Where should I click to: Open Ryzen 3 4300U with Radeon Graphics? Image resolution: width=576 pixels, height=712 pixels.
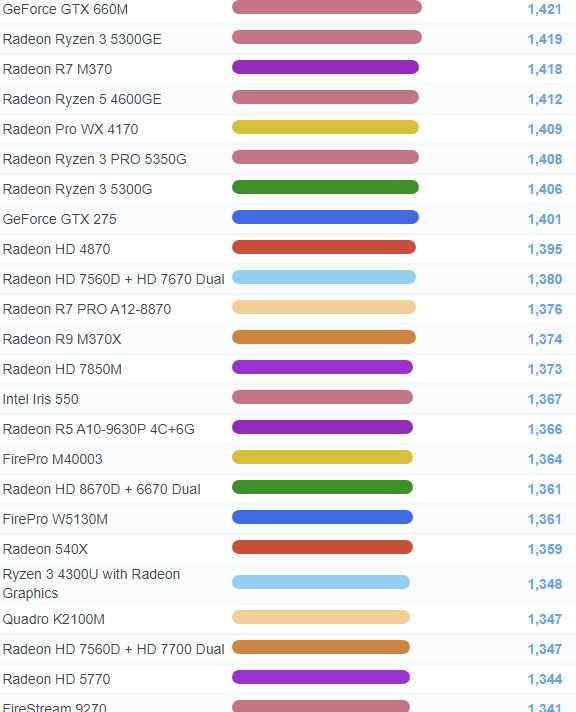(x=91, y=583)
